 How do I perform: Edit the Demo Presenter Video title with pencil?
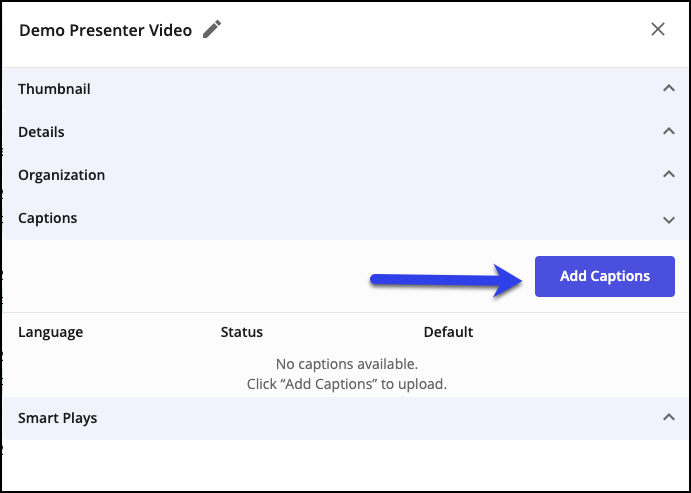pos(212,30)
